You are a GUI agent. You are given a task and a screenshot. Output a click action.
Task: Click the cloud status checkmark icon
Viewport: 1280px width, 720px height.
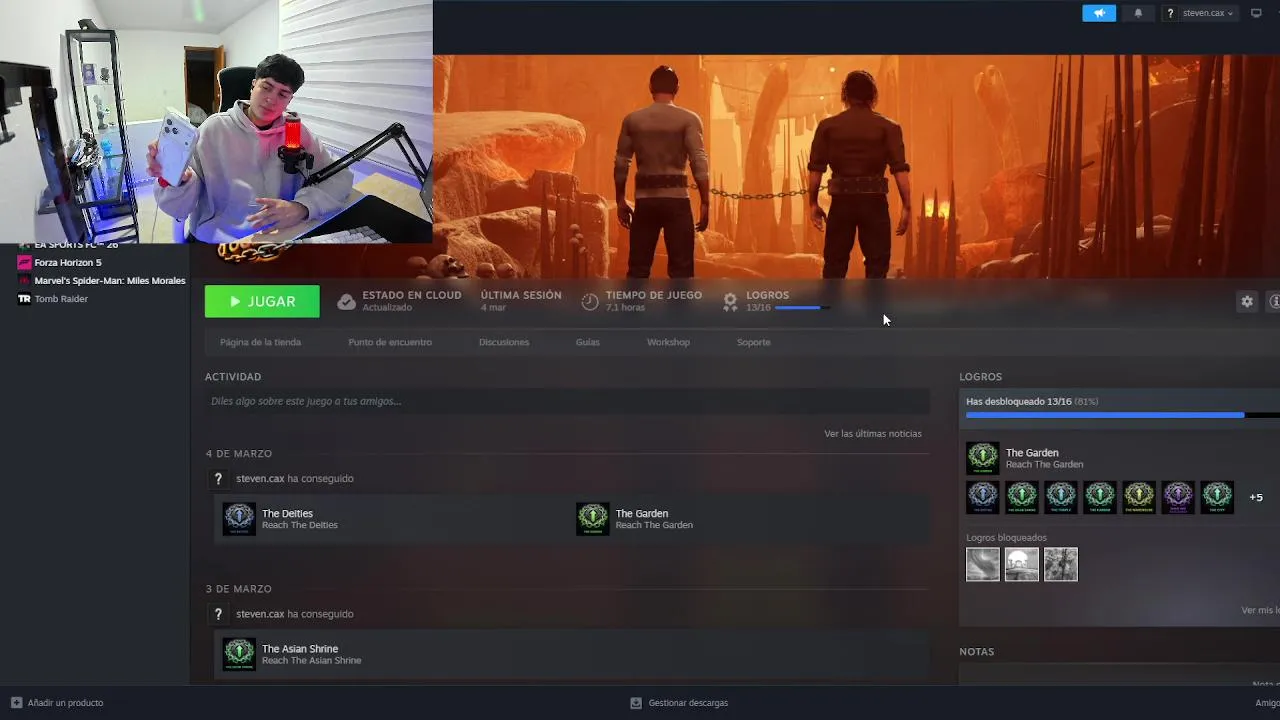(346, 301)
